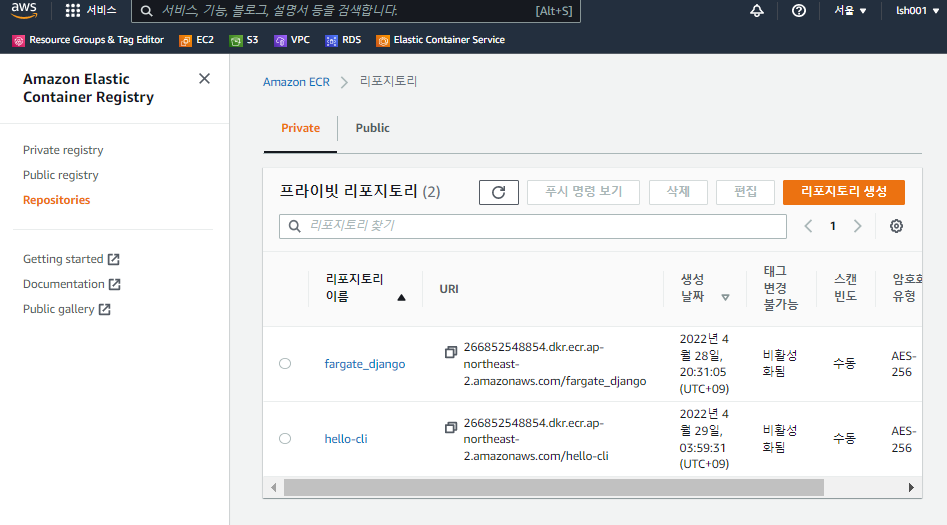Click AES-256 in the fargate_django row

click(x=904, y=364)
